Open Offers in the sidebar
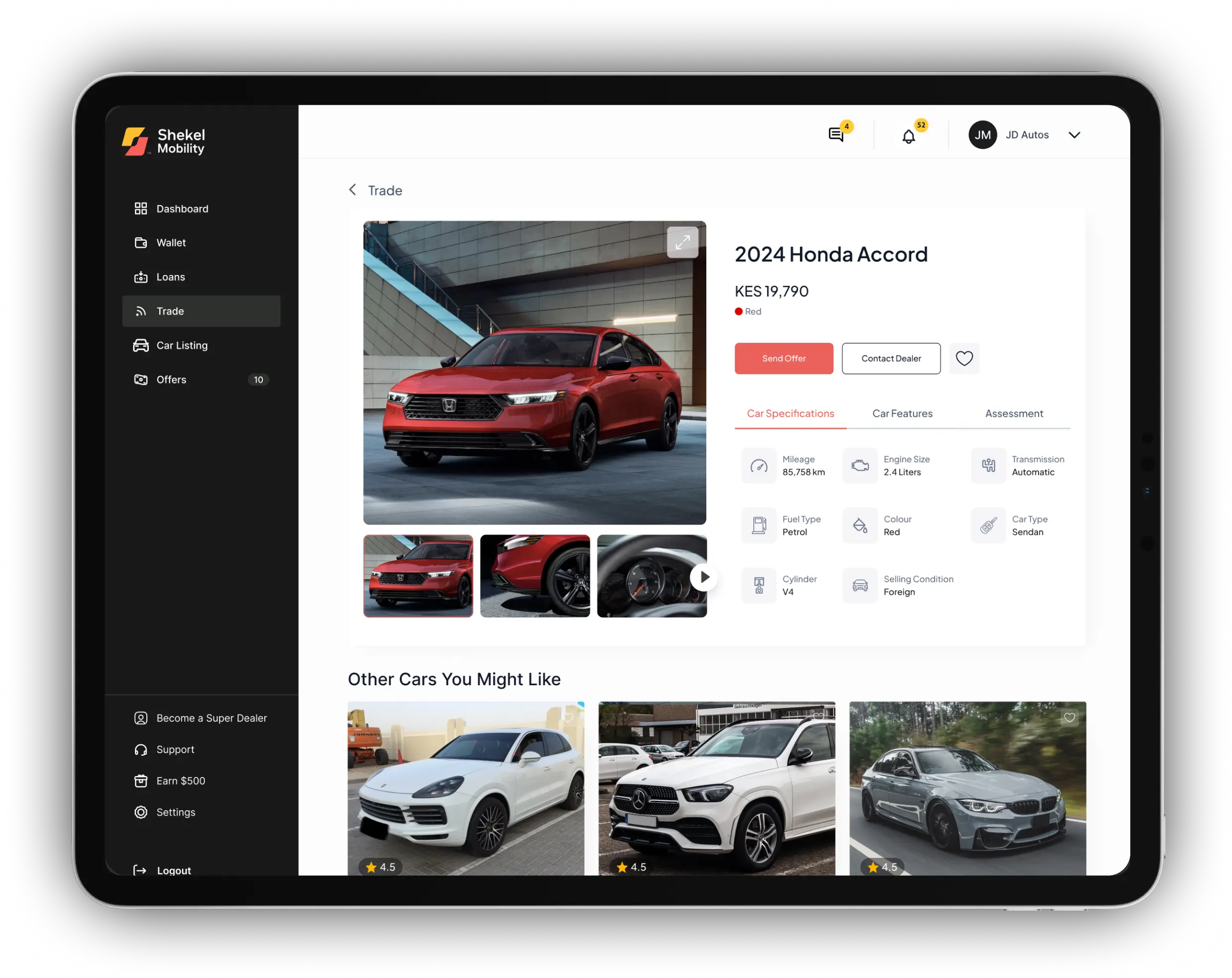The width and height of the screenshot is (1232, 978). (x=201, y=380)
